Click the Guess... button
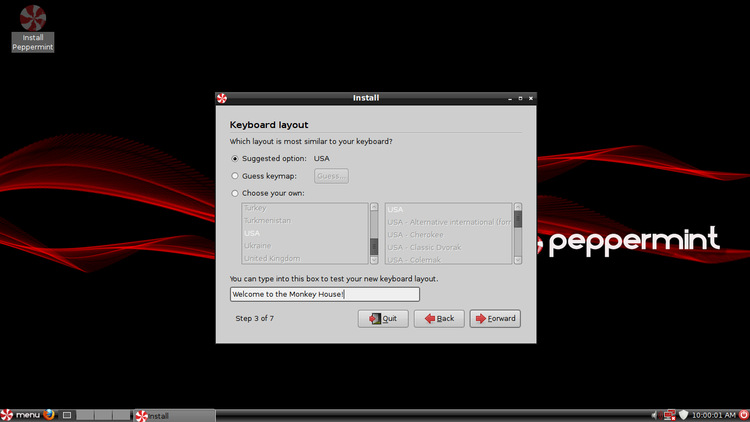Screen dimensions: 750x422 pos(331,176)
